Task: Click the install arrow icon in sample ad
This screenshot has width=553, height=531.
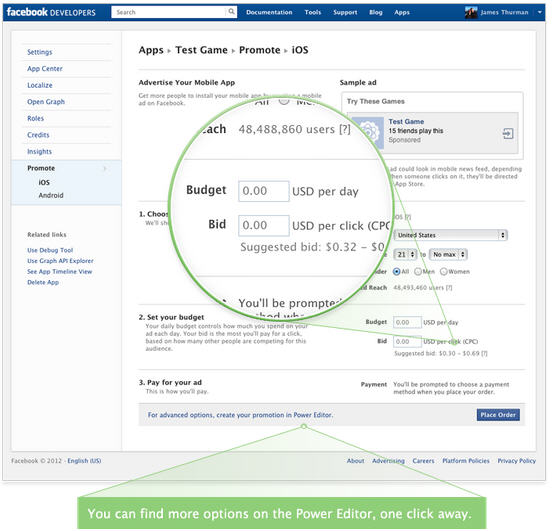Action: coord(508,134)
